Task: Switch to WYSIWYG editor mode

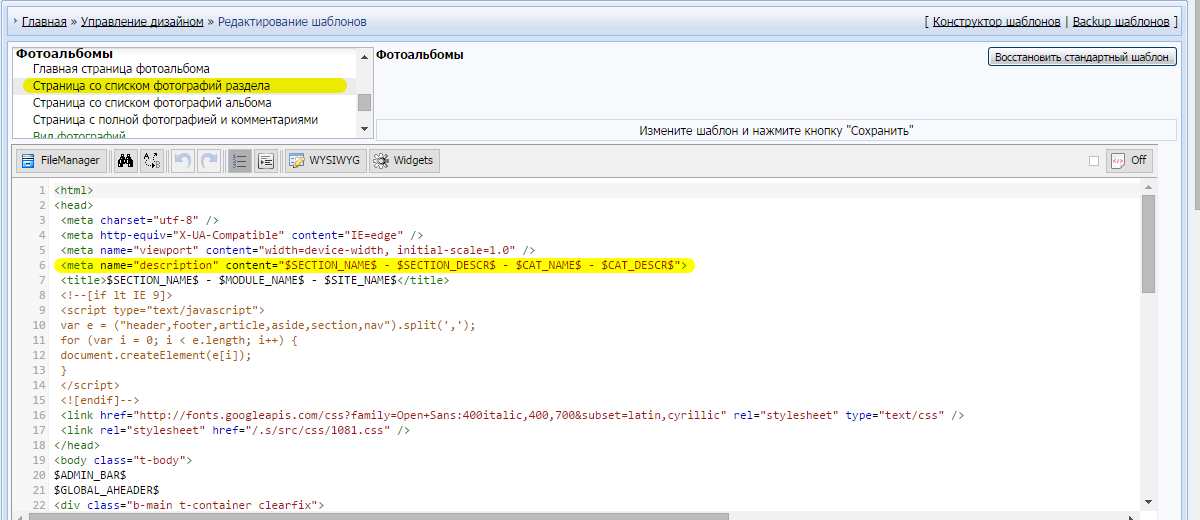Action: click(x=325, y=160)
